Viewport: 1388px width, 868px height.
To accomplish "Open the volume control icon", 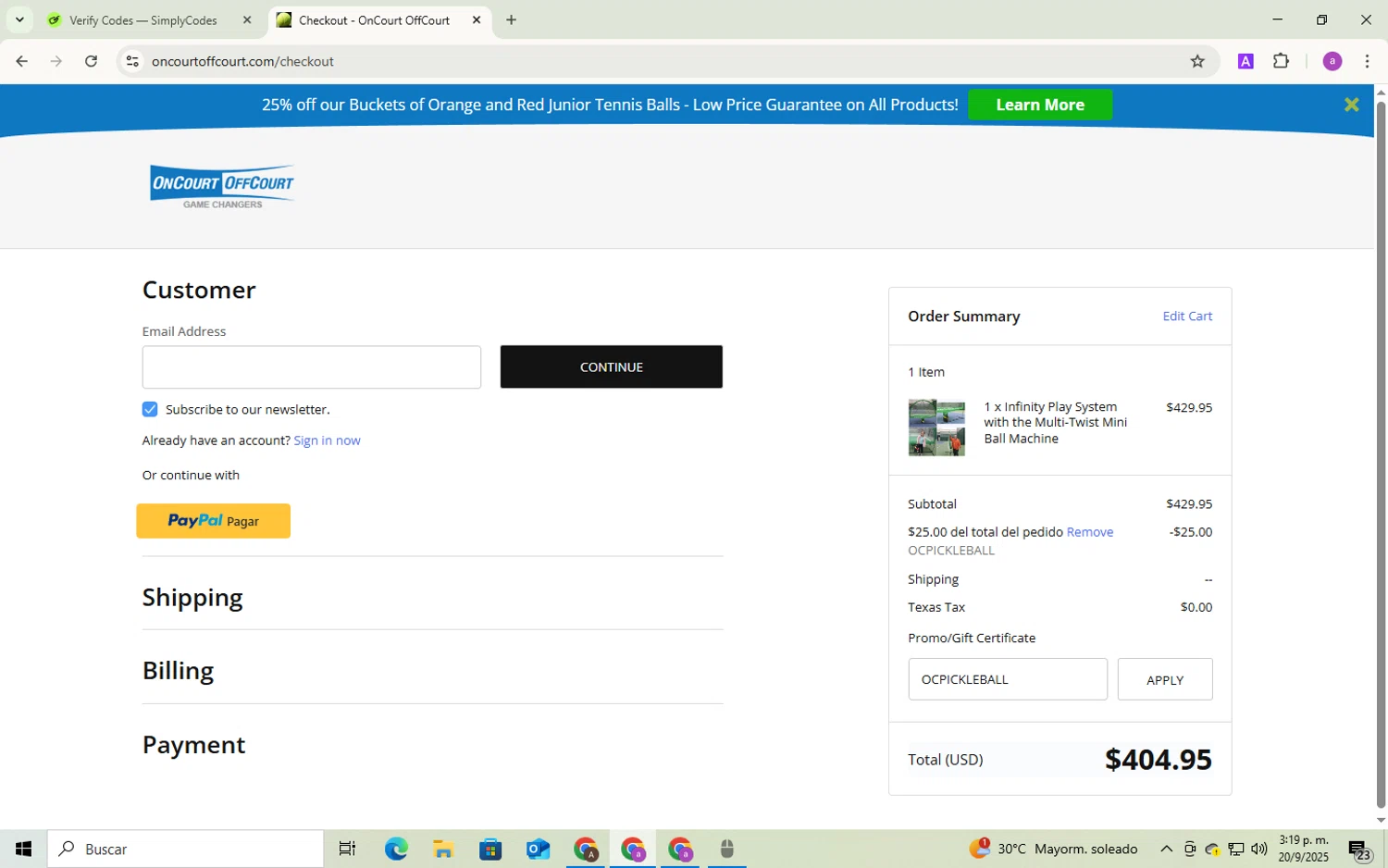I will click(1259, 849).
